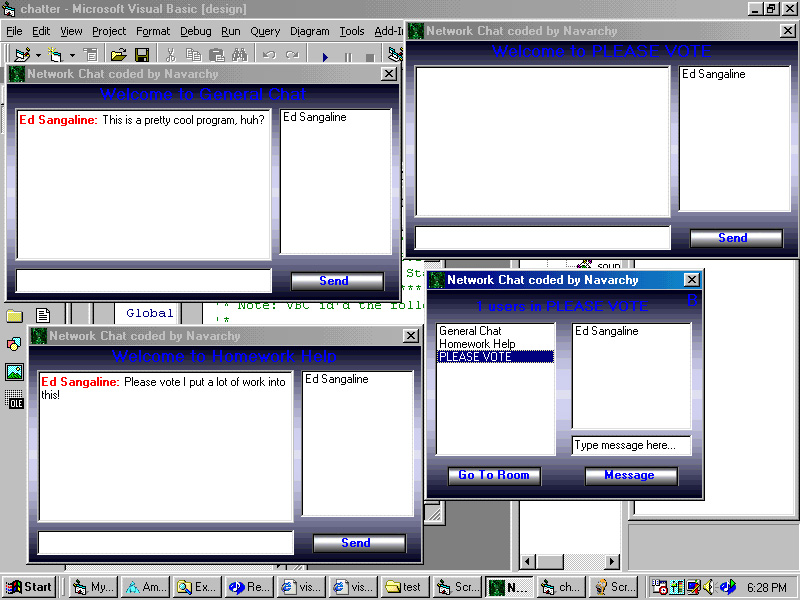Select the FileListBox control in the toolbox

(x=42, y=316)
